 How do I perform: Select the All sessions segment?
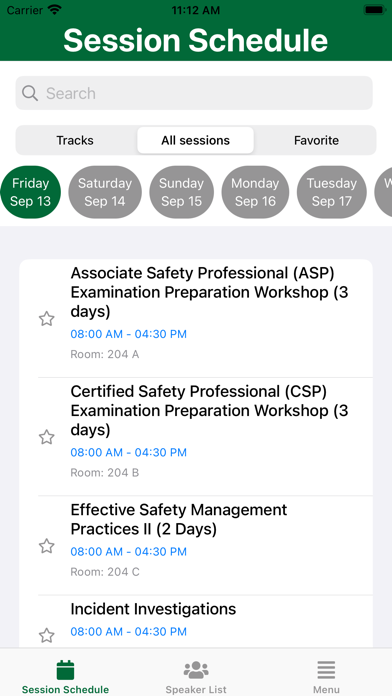click(195, 140)
